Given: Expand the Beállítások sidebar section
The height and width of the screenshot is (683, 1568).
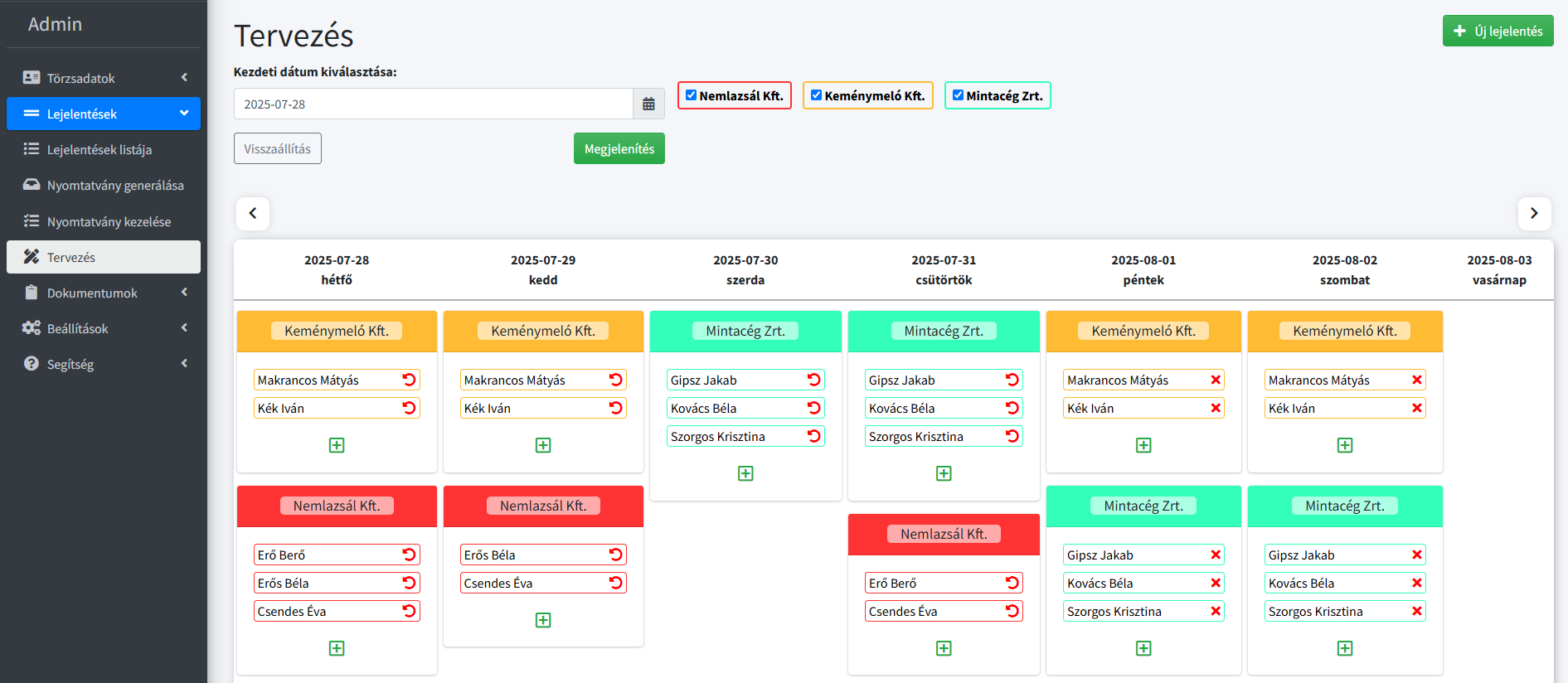Looking at the screenshot, I should 104,328.
